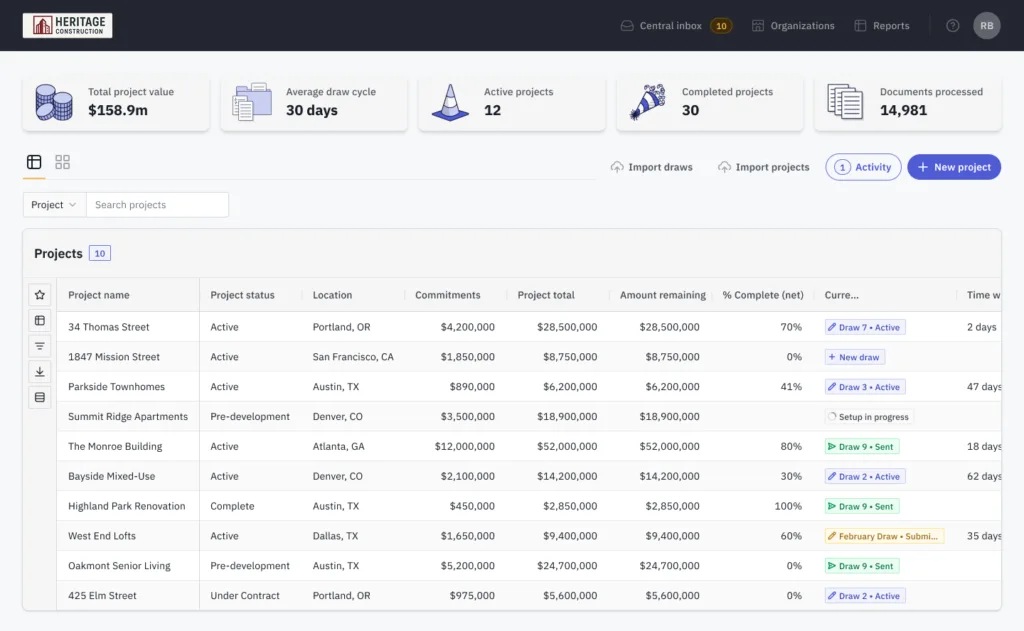Click the party popper completed projects icon
The width and height of the screenshot is (1024, 631).
tap(648, 102)
